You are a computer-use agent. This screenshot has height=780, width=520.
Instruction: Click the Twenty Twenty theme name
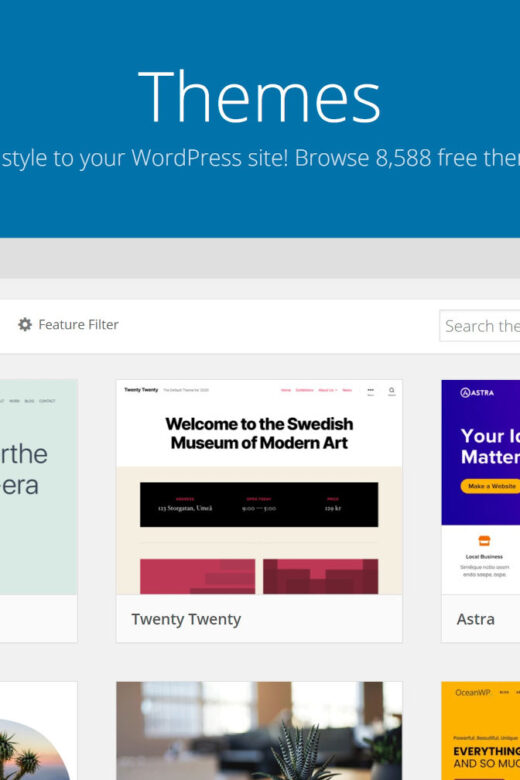click(186, 619)
